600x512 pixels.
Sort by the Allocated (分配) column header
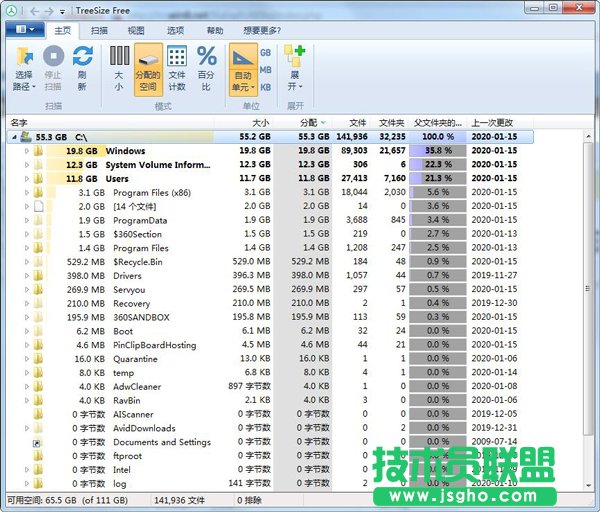[308, 122]
